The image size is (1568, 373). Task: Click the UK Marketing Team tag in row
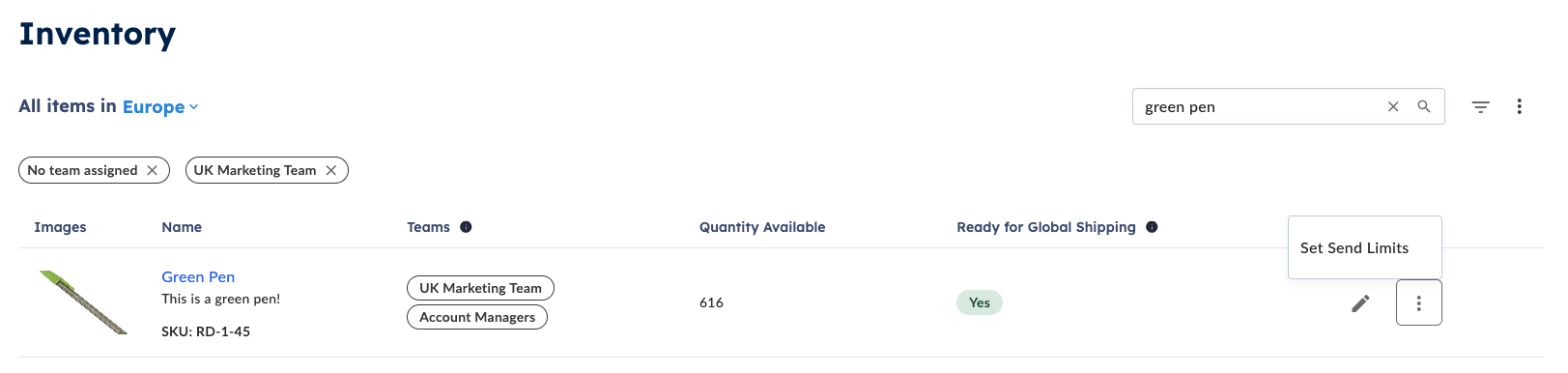point(480,288)
